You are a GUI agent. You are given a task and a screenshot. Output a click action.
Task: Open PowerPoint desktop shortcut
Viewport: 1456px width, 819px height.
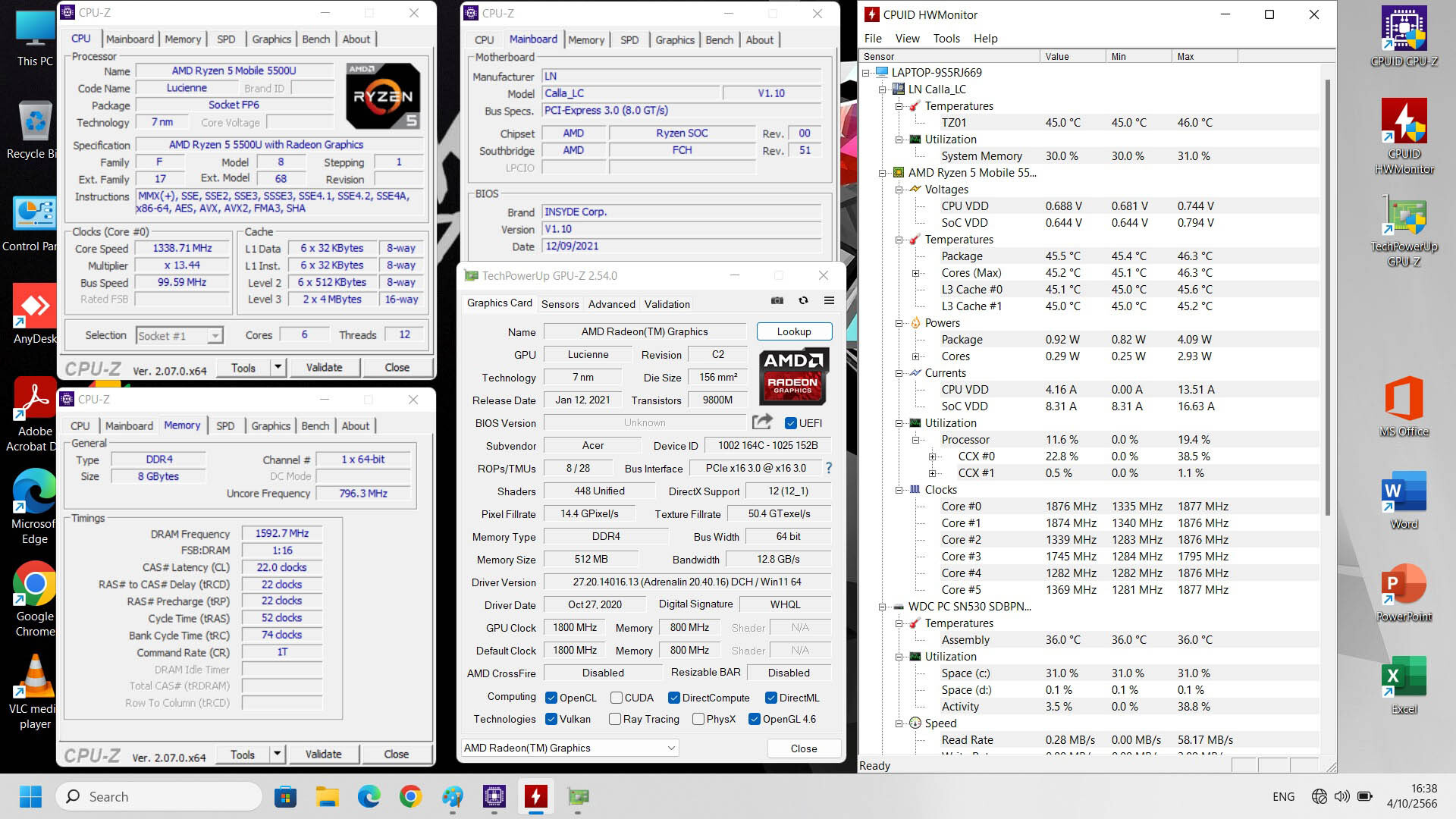coord(1404,592)
